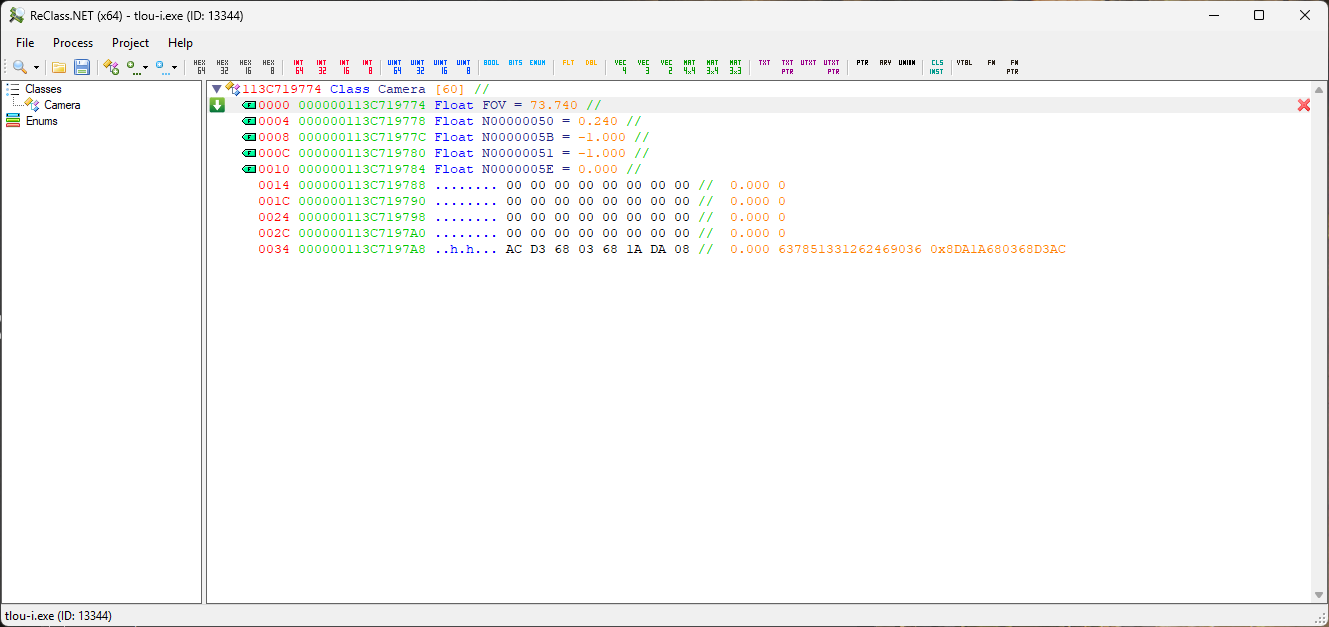Select the ARY array type button
Viewport: 1329px width, 627px height.
pyautogui.click(x=885, y=63)
